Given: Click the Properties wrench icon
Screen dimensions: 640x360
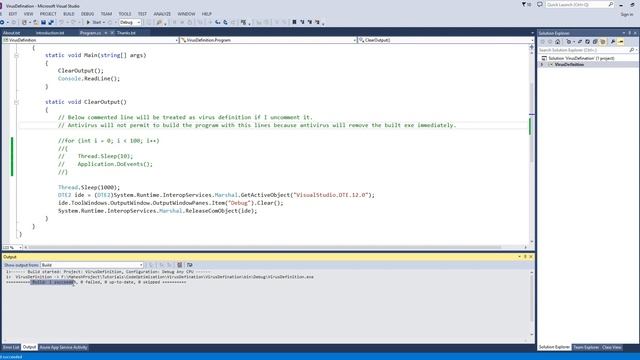Looking at the screenshot, I should [613, 42].
